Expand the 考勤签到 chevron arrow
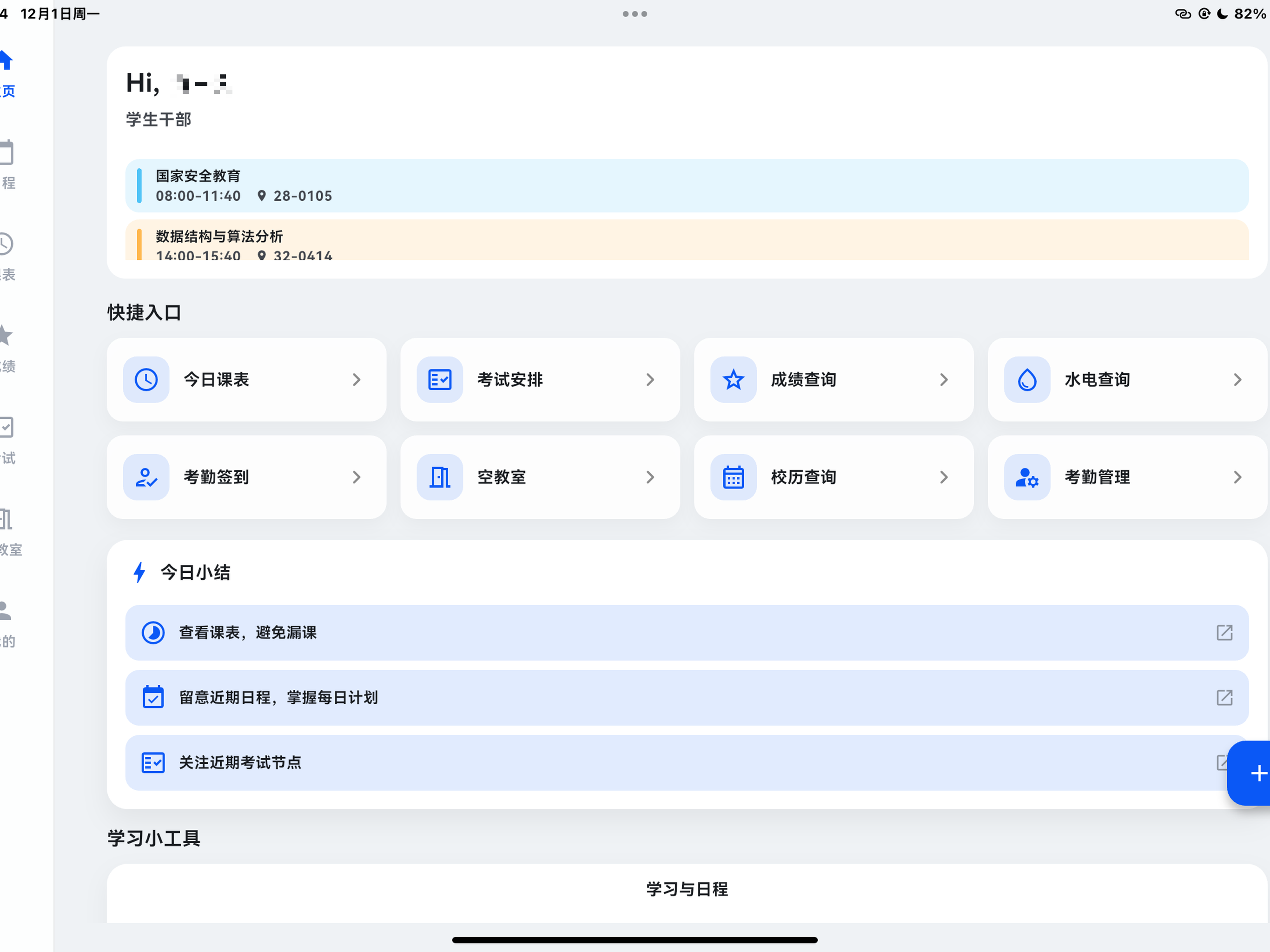 [357, 477]
